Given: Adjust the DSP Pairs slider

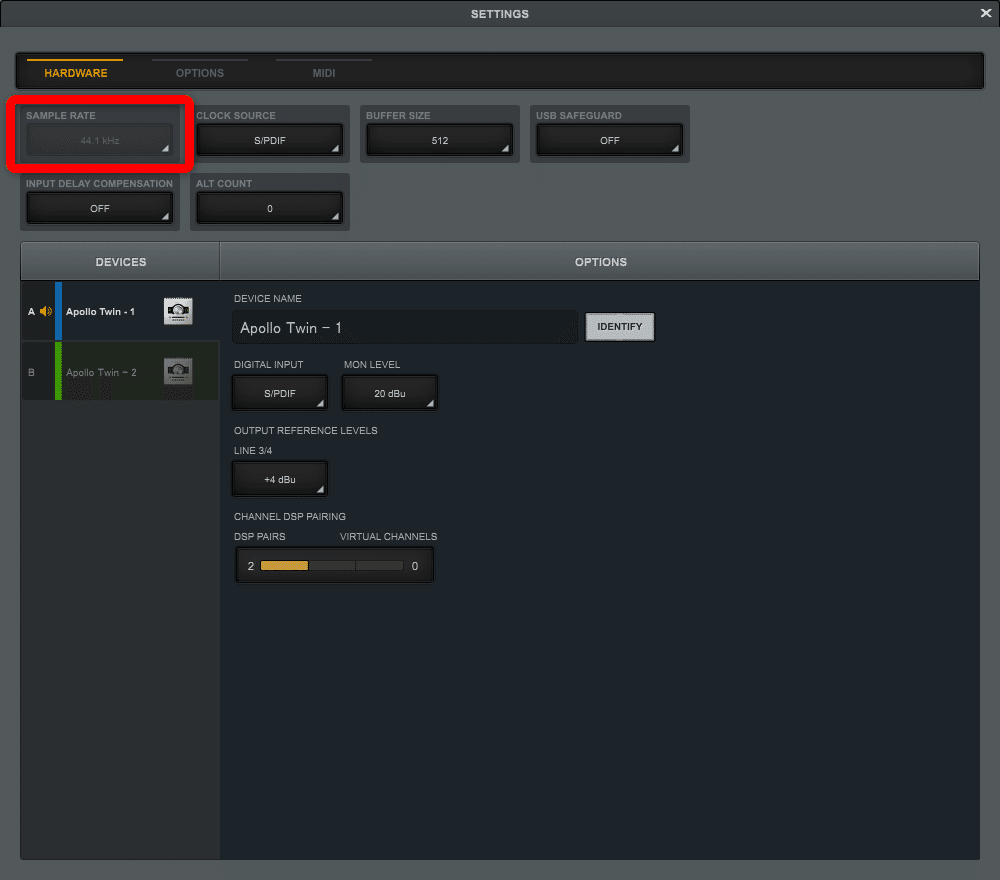Looking at the screenshot, I should 332,566.
